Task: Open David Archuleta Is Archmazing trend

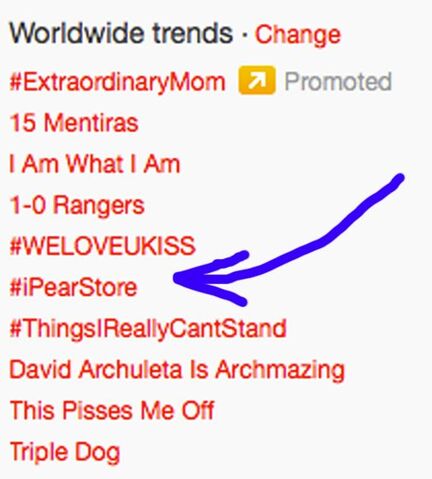Action: coord(177,370)
